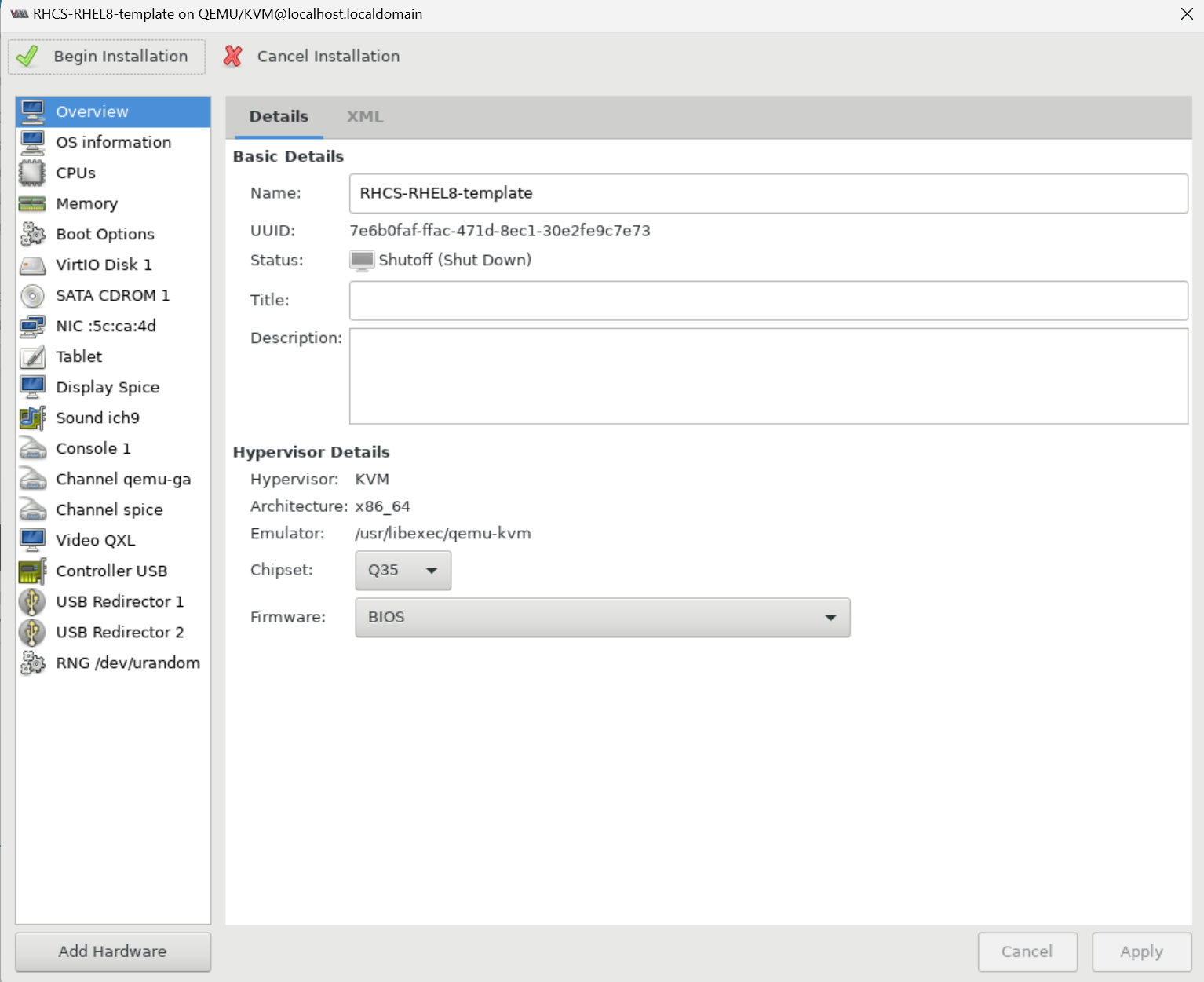
Task: Select the RNG /dev/urandom row label
Action: point(128,663)
